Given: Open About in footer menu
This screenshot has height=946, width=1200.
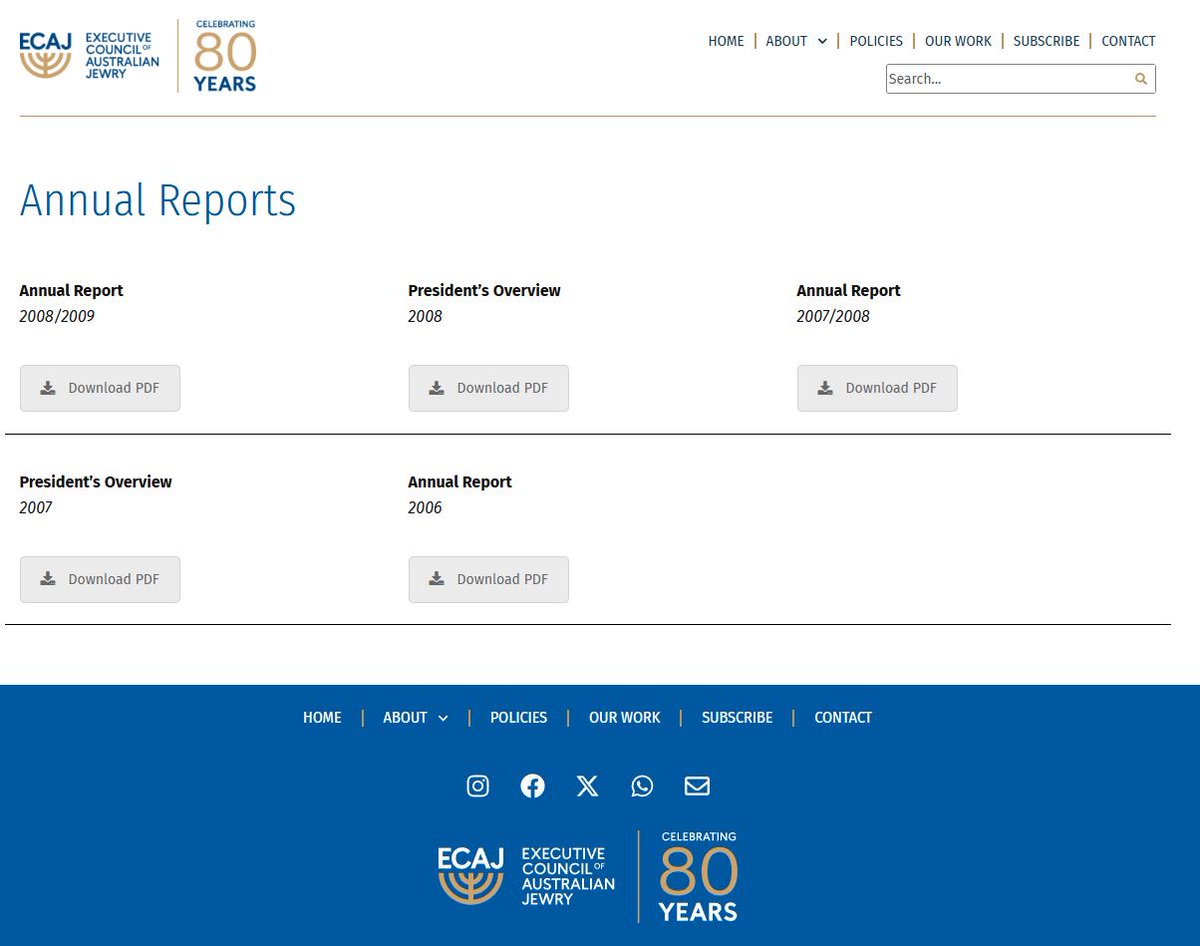Looking at the screenshot, I should [405, 717].
